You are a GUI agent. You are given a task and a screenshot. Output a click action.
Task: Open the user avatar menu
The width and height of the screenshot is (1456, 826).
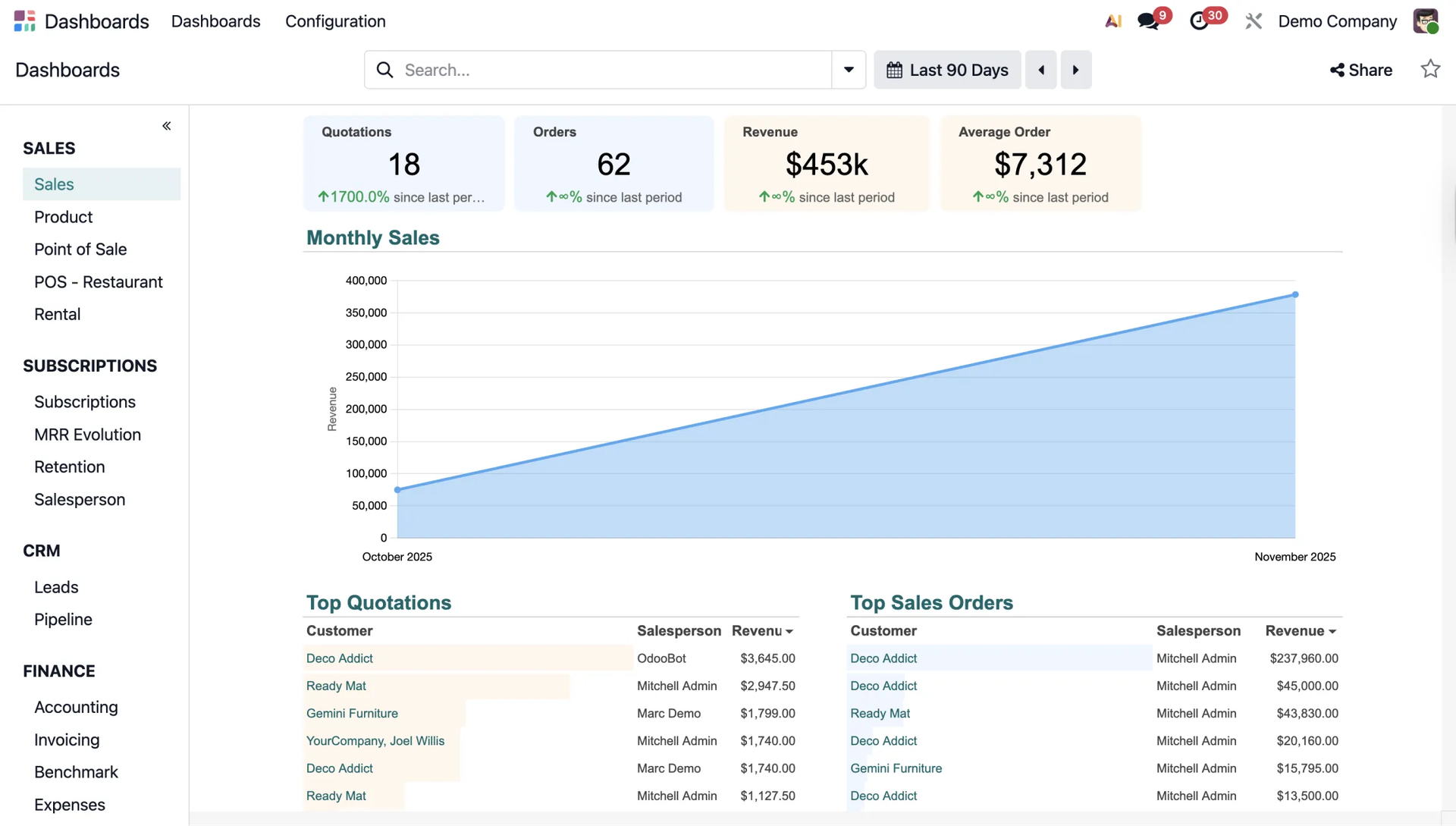tap(1425, 21)
